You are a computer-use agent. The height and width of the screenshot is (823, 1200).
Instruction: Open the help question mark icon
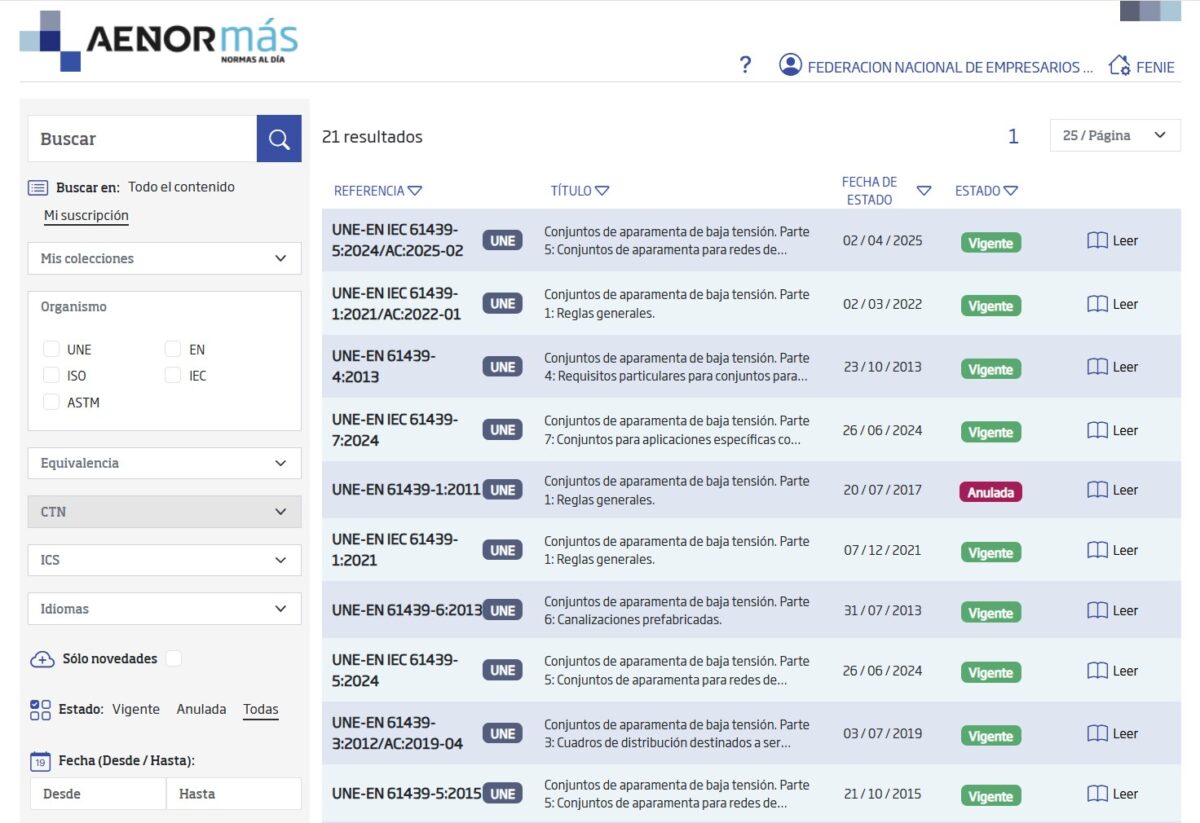point(745,66)
